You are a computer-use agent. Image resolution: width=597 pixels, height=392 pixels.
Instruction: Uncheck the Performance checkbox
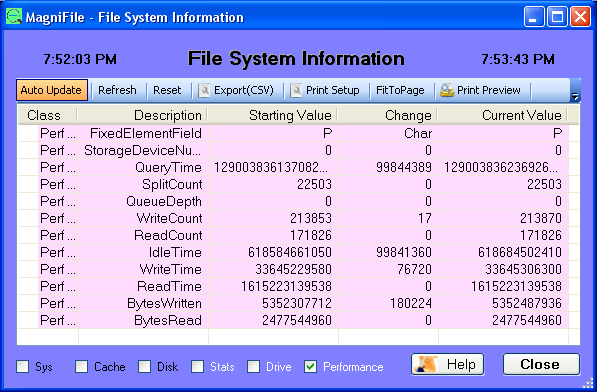click(x=310, y=367)
